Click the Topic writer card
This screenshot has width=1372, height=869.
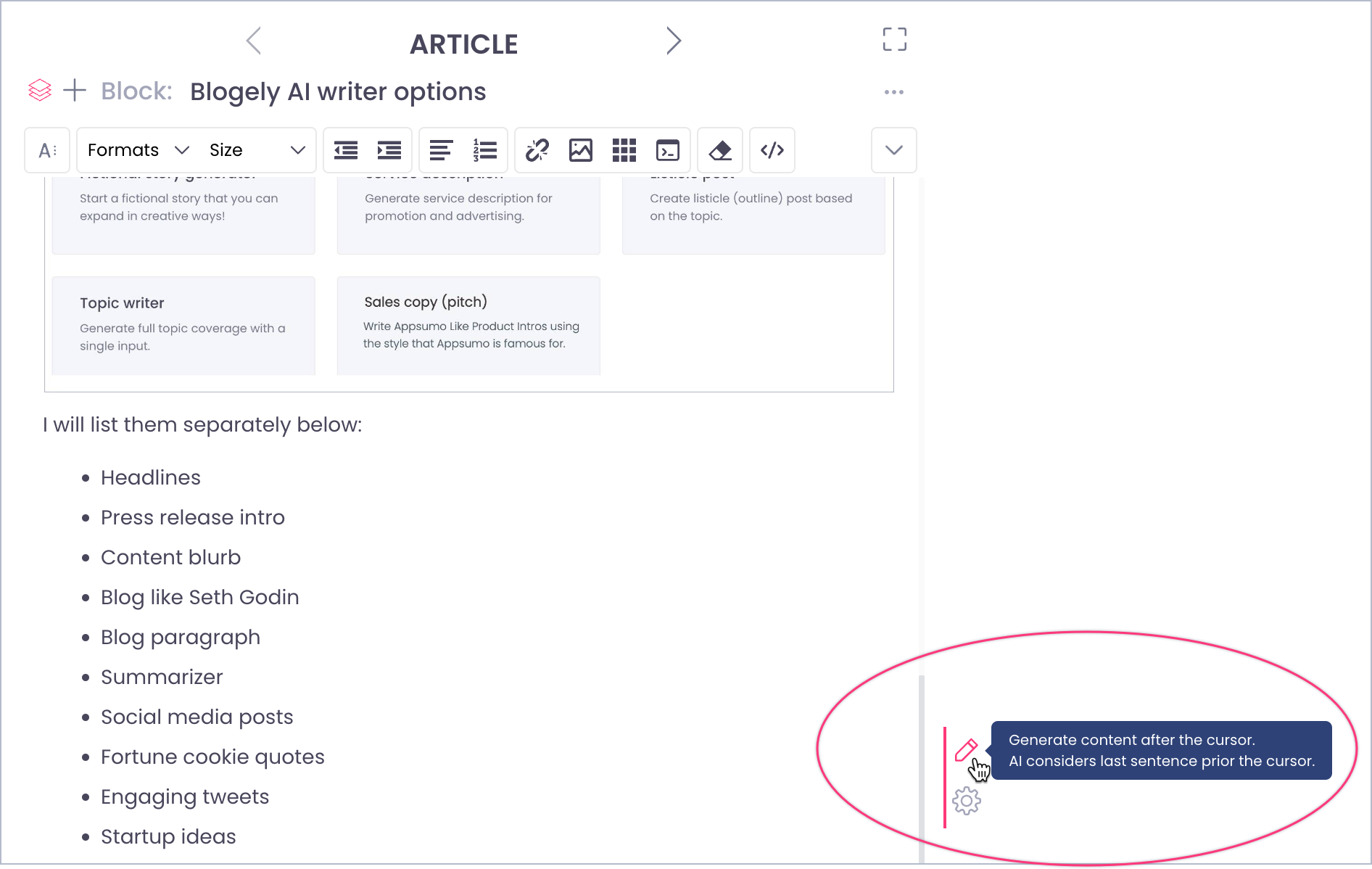pos(183,325)
